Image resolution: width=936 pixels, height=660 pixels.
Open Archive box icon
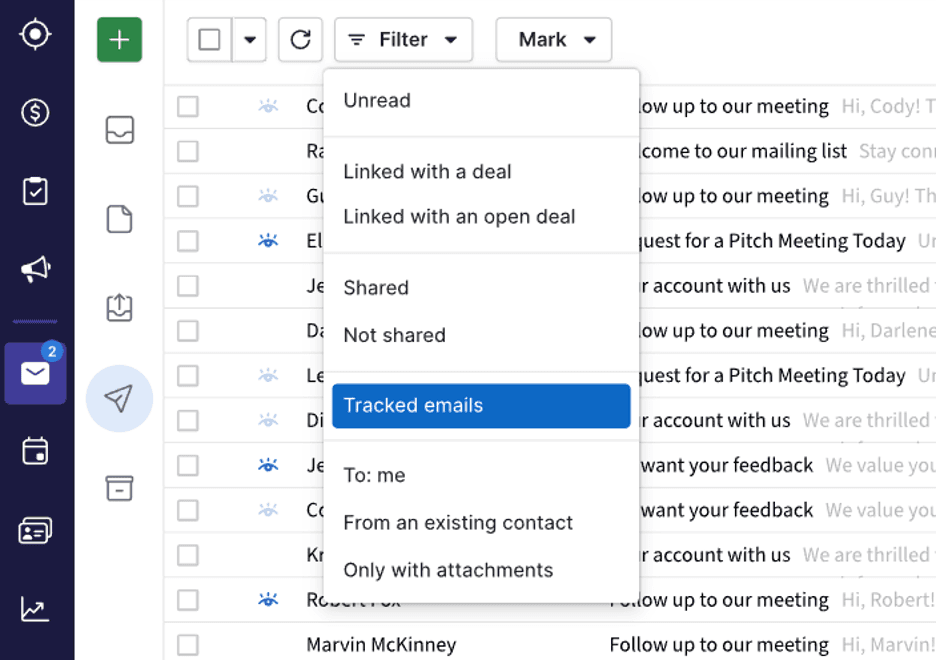click(119, 488)
